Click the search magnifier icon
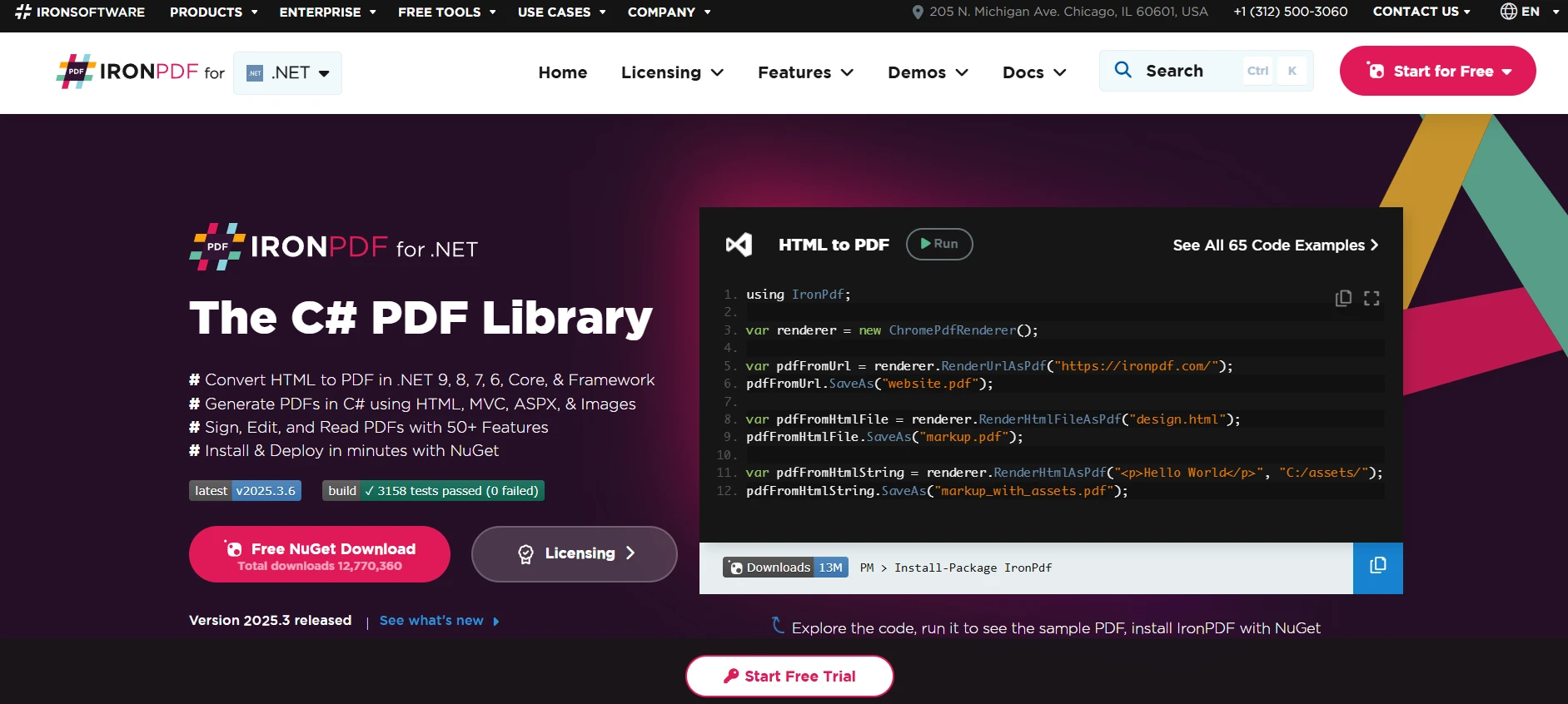Viewport: 1568px width, 704px height. pyautogui.click(x=1122, y=71)
